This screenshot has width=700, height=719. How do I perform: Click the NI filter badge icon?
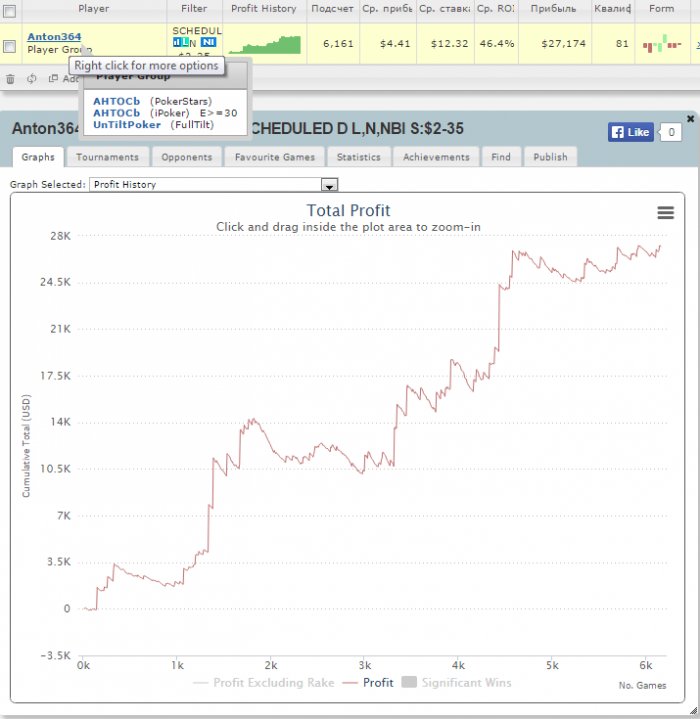tap(208, 42)
